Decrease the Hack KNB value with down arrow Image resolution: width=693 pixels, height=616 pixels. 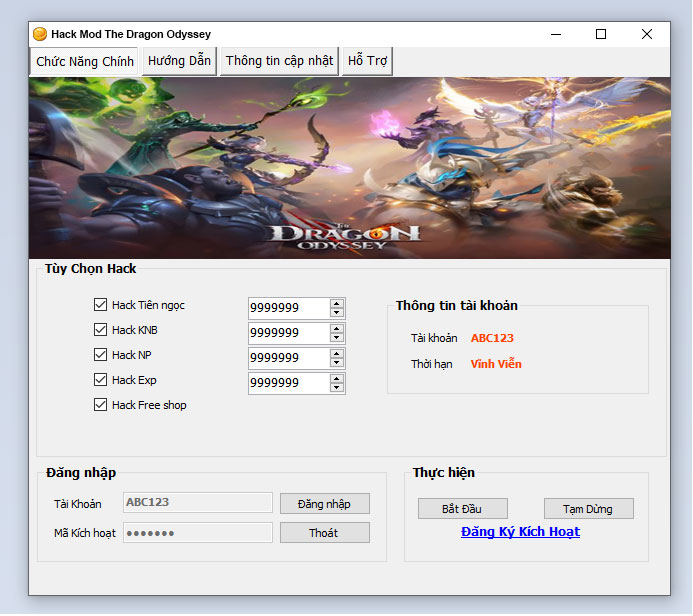[337, 338]
